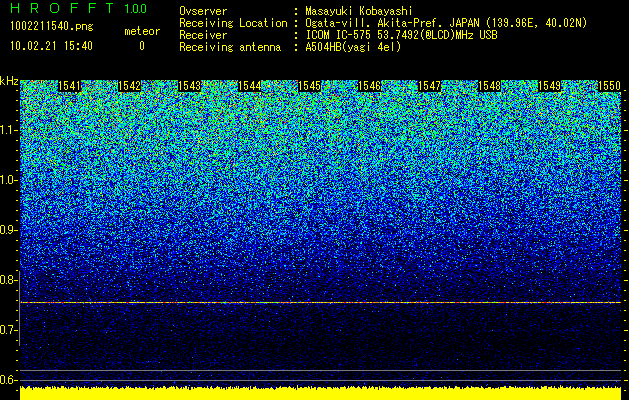This screenshot has width=629, height=400.
Task: Click the date stamp 10.02.21 15:40
Action: [51, 46]
